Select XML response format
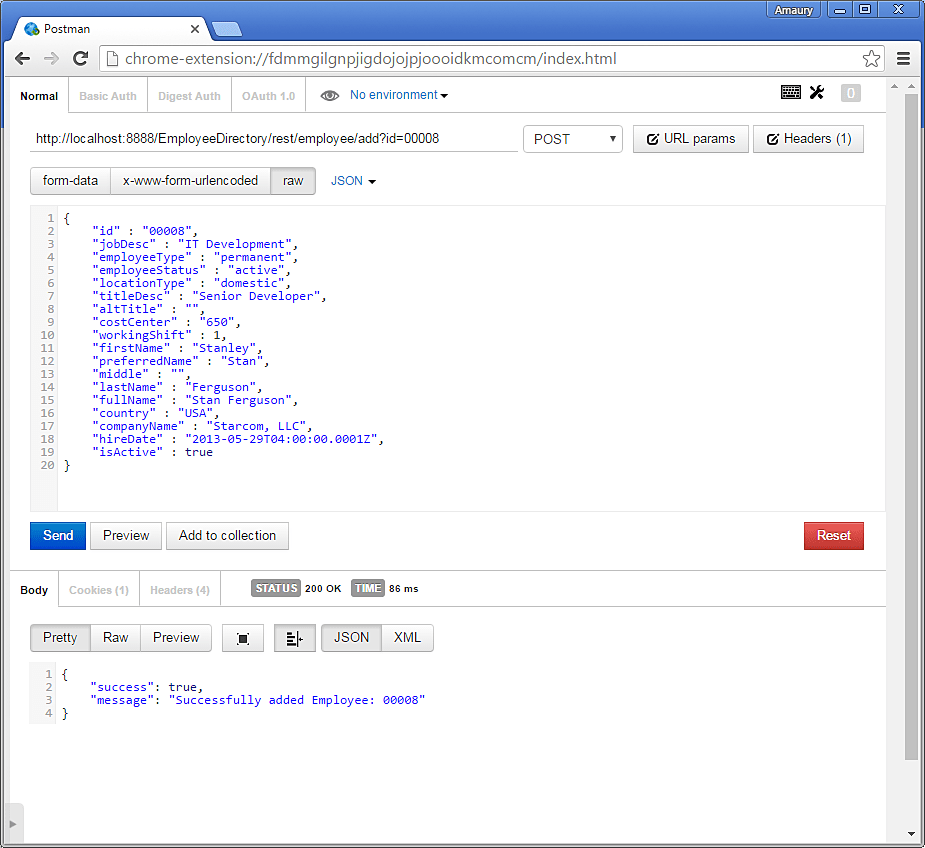The width and height of the screenshot is (925, 848). coord(408,637)
